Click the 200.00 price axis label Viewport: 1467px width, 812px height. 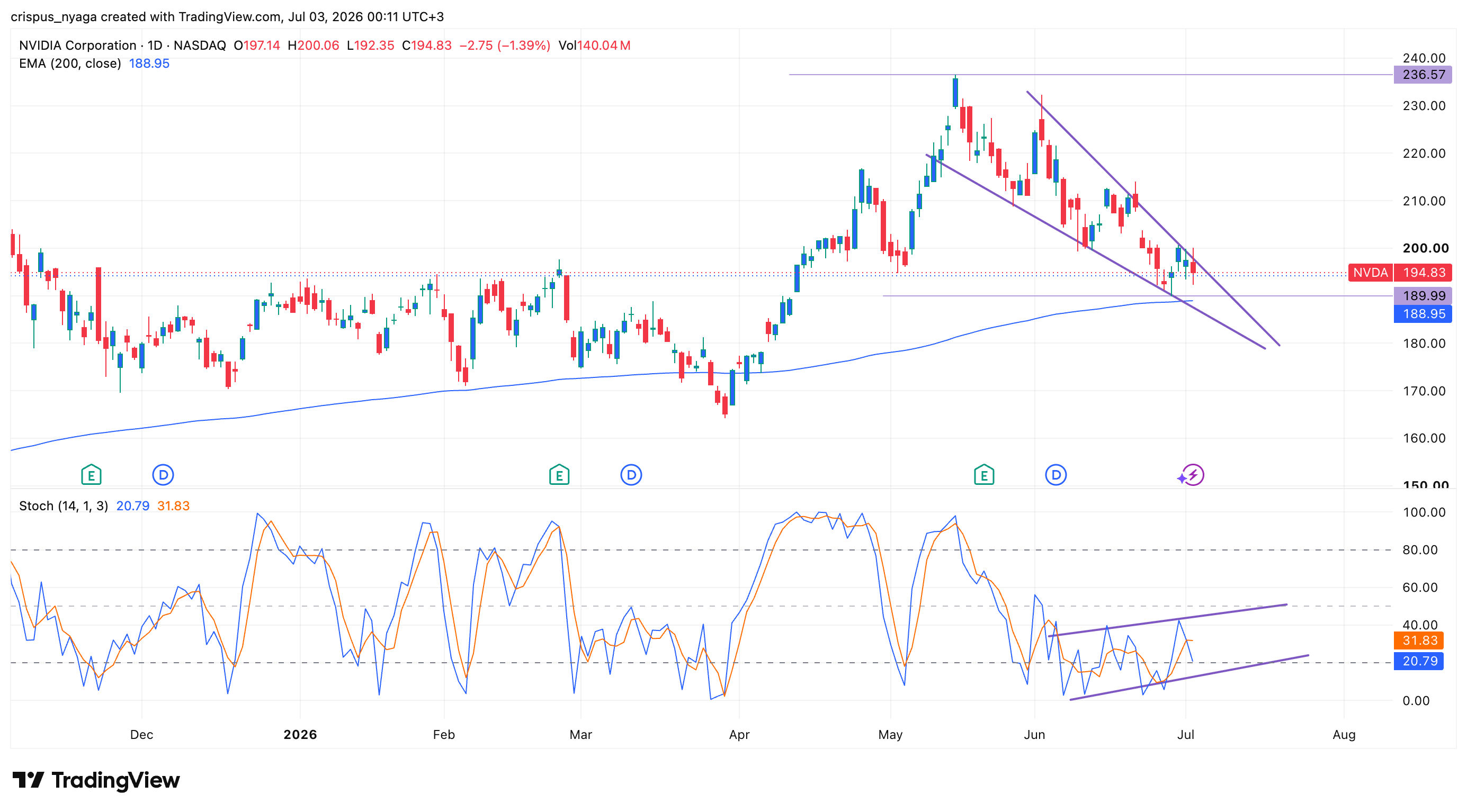pyautogui.click(x=1426, y=248)
